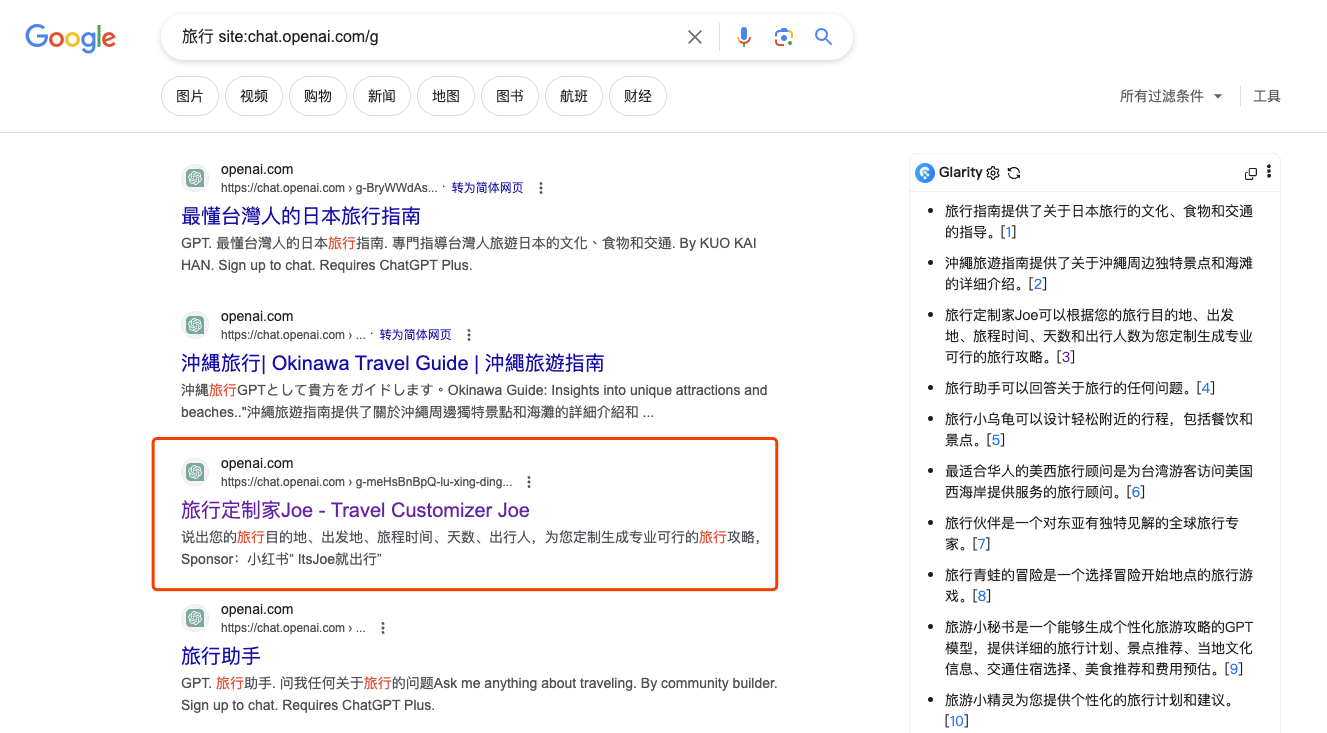
Task: Click the favicon of Okinawa Travel Guide result
Action: 195,325
